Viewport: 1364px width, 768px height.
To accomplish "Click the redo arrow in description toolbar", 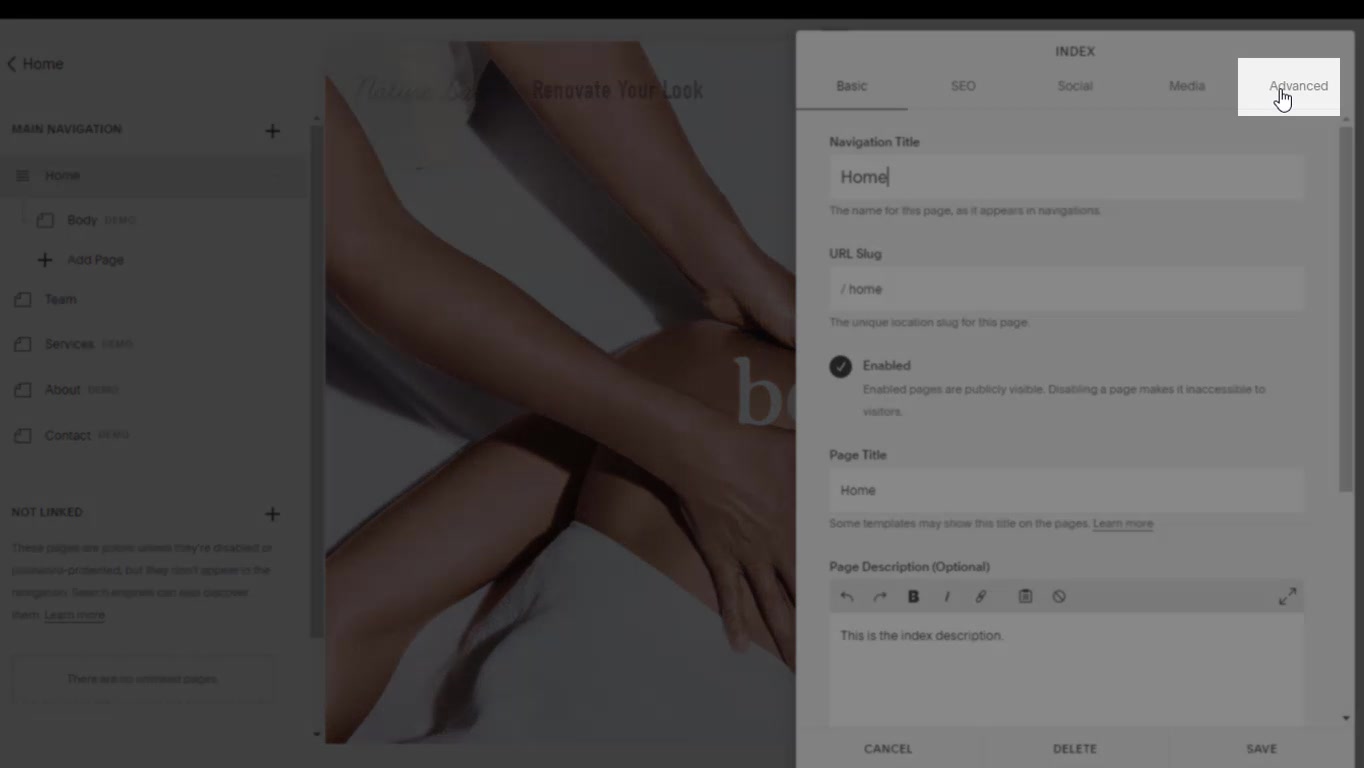I will pos(880,597).
